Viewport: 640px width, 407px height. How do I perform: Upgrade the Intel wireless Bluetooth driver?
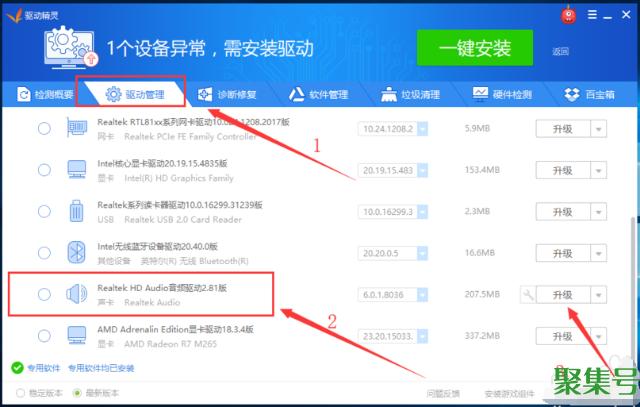(x=563, y=253)
